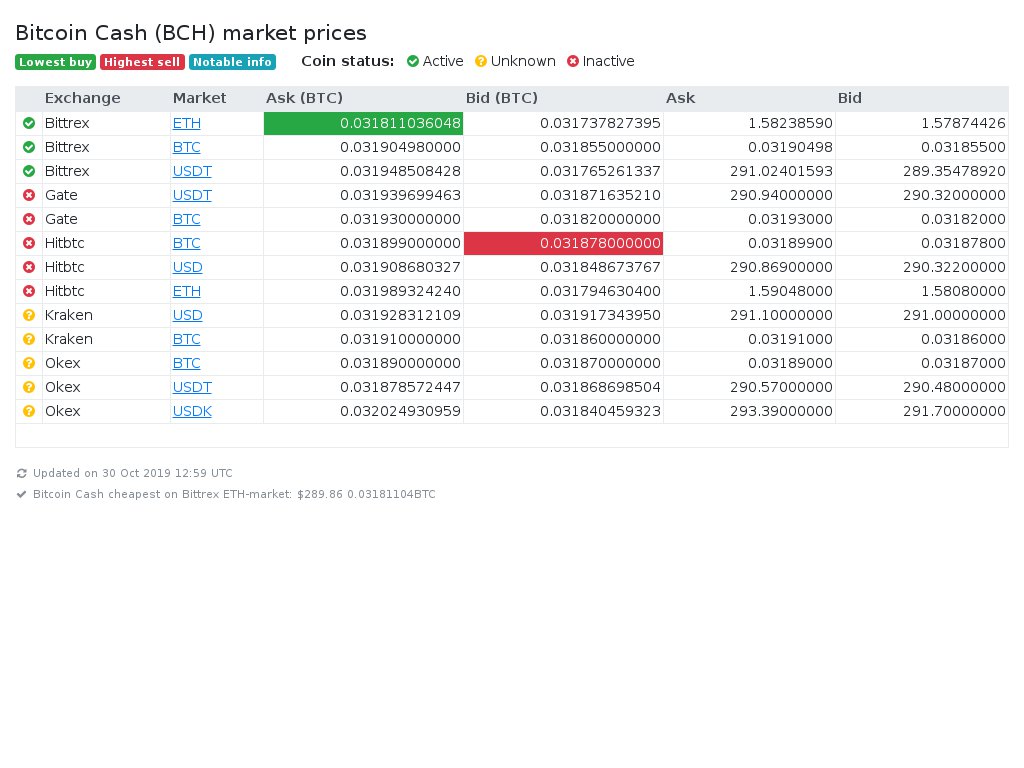Image resolution: width=1024 pixels, height=768 pixels.
Task: Click the Updated on 30 Oct 2019 text
Action: pyautogui.click(x=133, y=473)
